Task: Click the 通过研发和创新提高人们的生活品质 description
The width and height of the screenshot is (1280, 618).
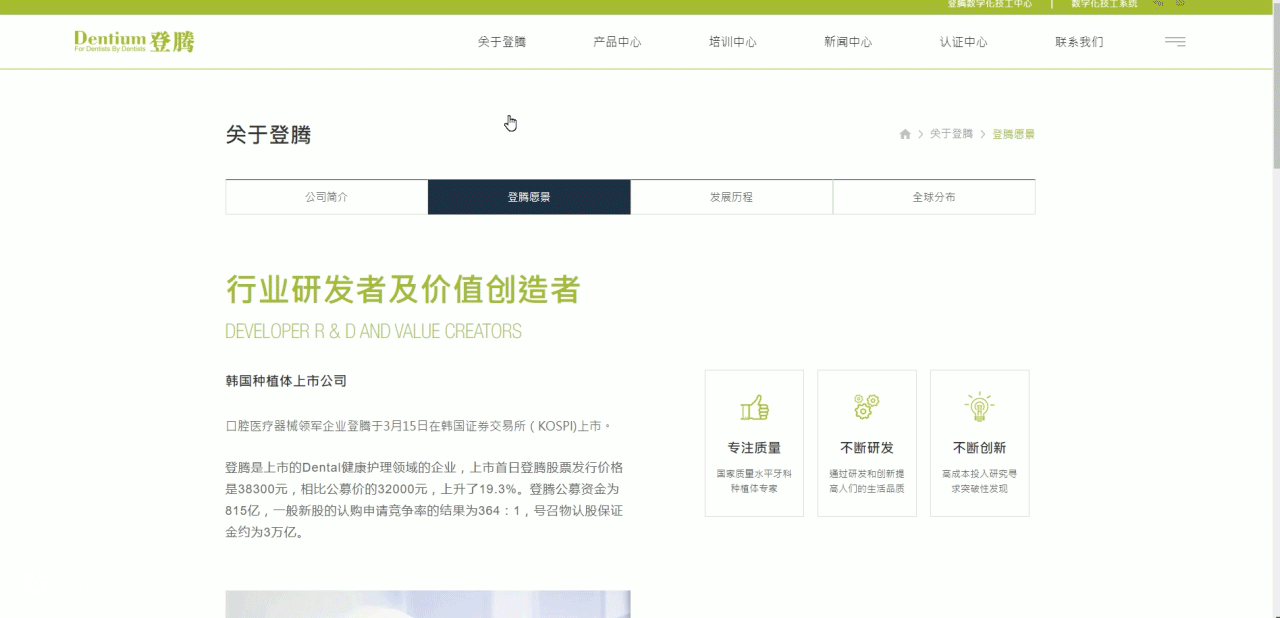Action: point(867,481)
